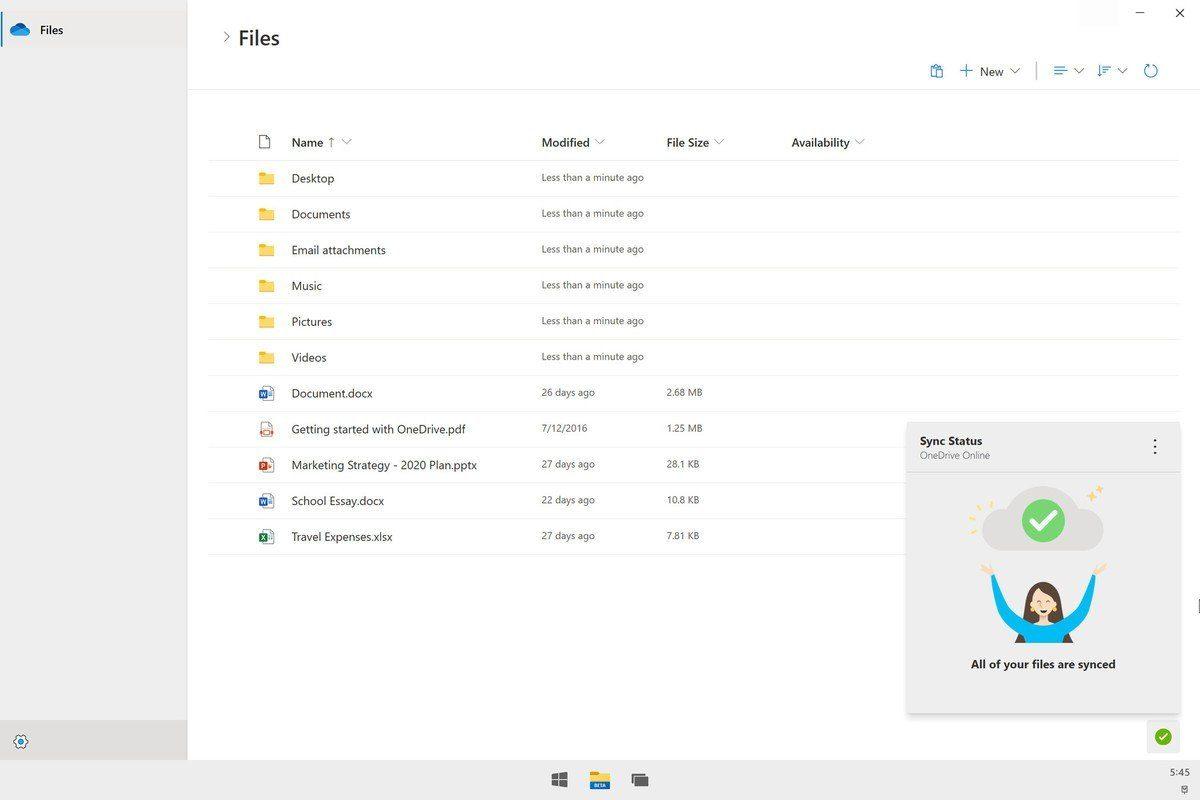The image size is (1200, 800).
Task: Click the Word icon next to Document.docx
Action: pos(266,393)
